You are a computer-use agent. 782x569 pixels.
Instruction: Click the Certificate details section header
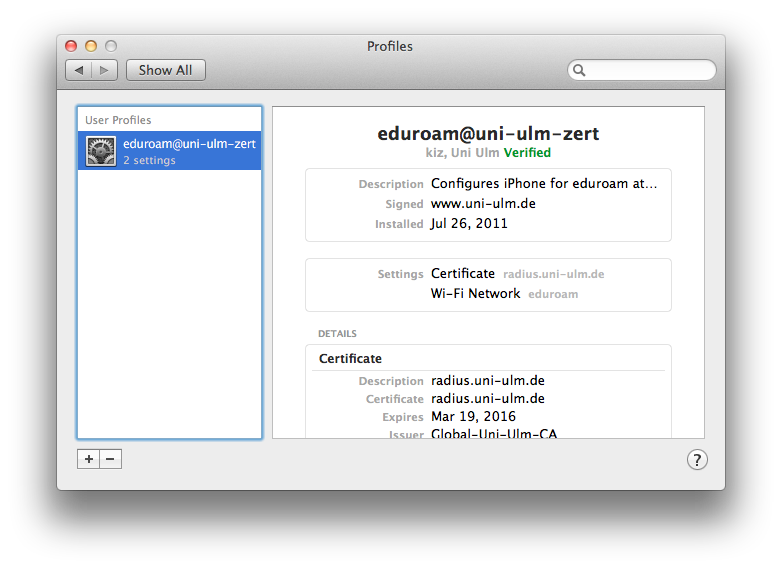(350, 358)
